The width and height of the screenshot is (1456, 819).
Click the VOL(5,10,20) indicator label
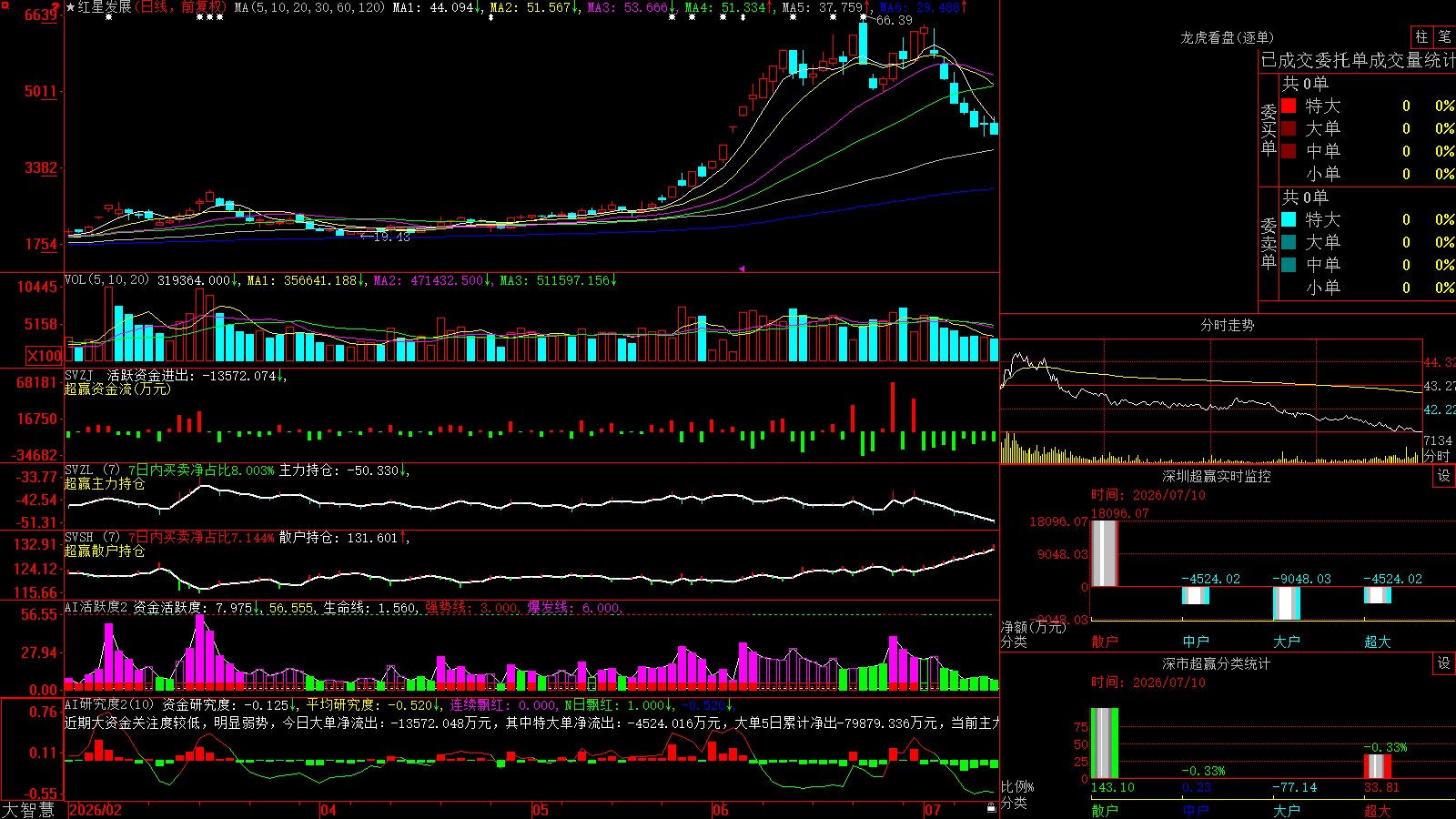pyautogui.click(x=106, y=280)
